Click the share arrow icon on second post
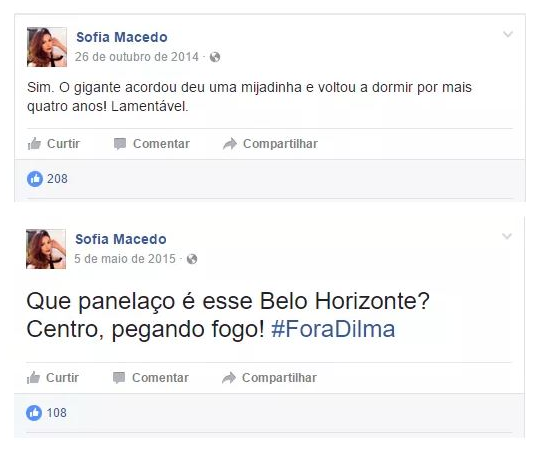This screenshot has width=542, height=452. (229, 378)
